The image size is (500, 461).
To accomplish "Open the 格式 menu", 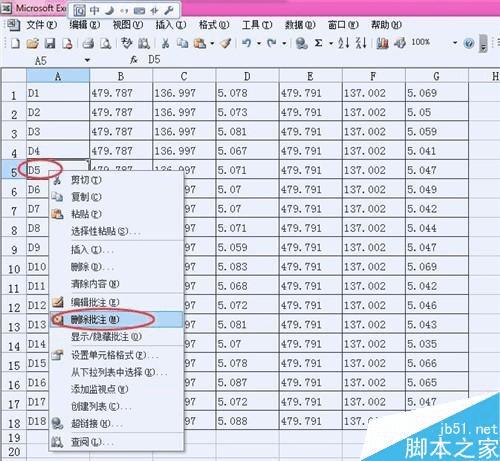I will tap(214, 25).
